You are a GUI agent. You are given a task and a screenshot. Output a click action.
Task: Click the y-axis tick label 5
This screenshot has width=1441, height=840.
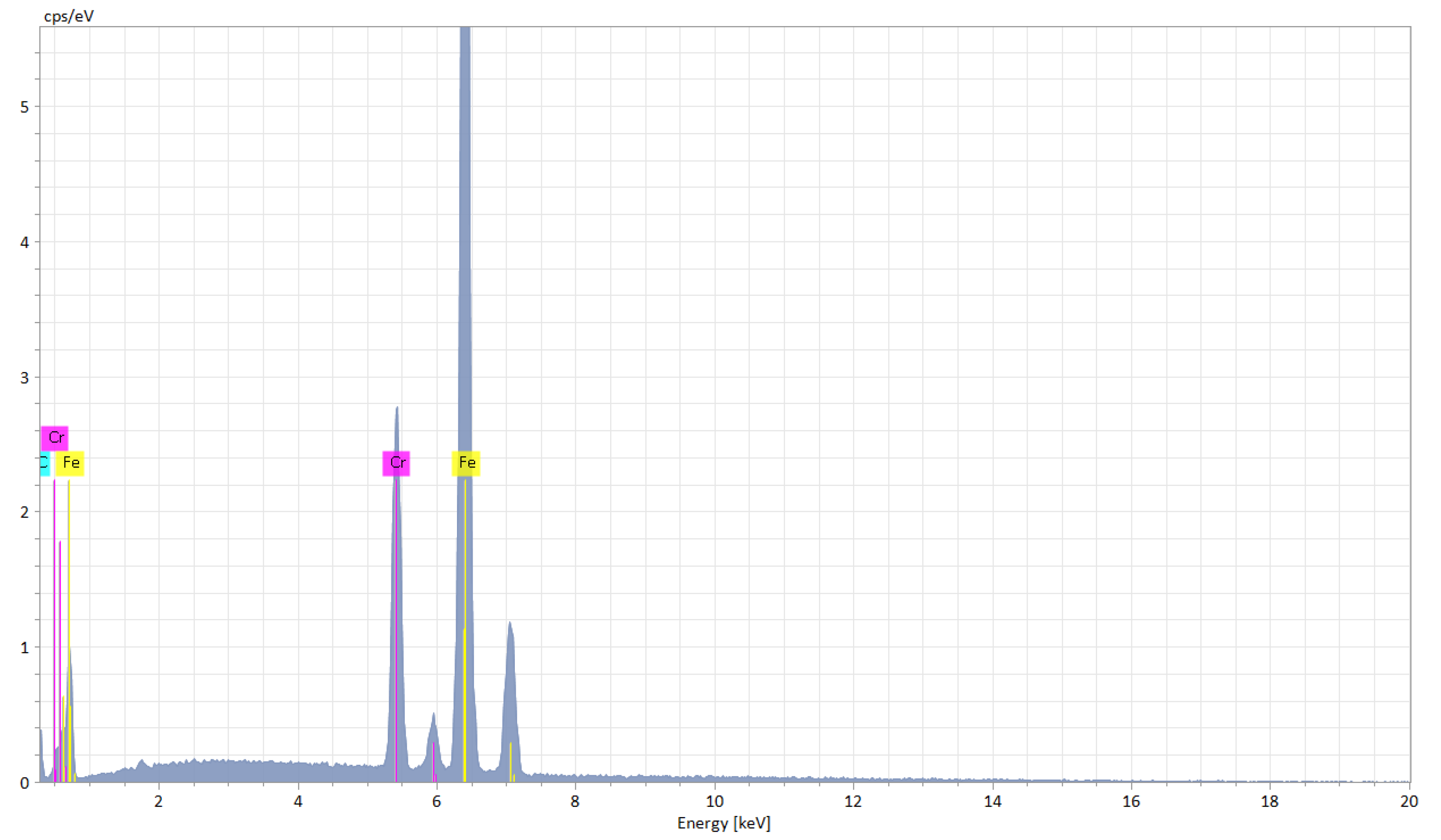24,107
